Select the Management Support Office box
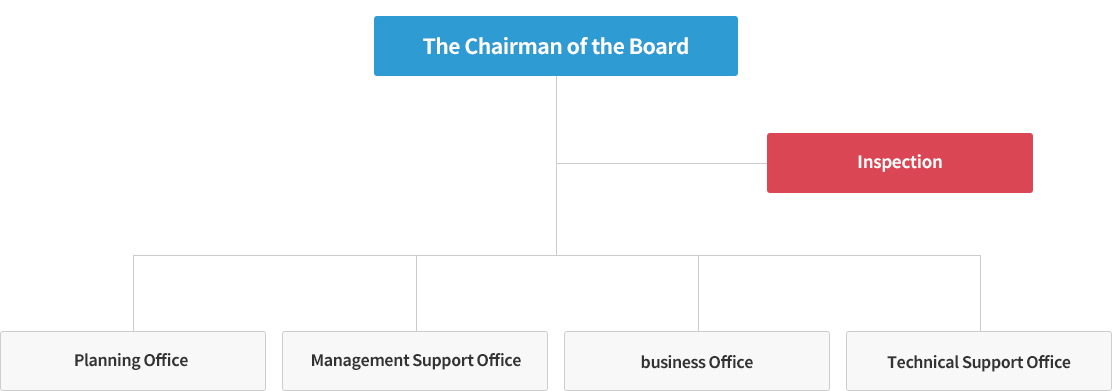 pyautogui.click(x=415, y=360)
